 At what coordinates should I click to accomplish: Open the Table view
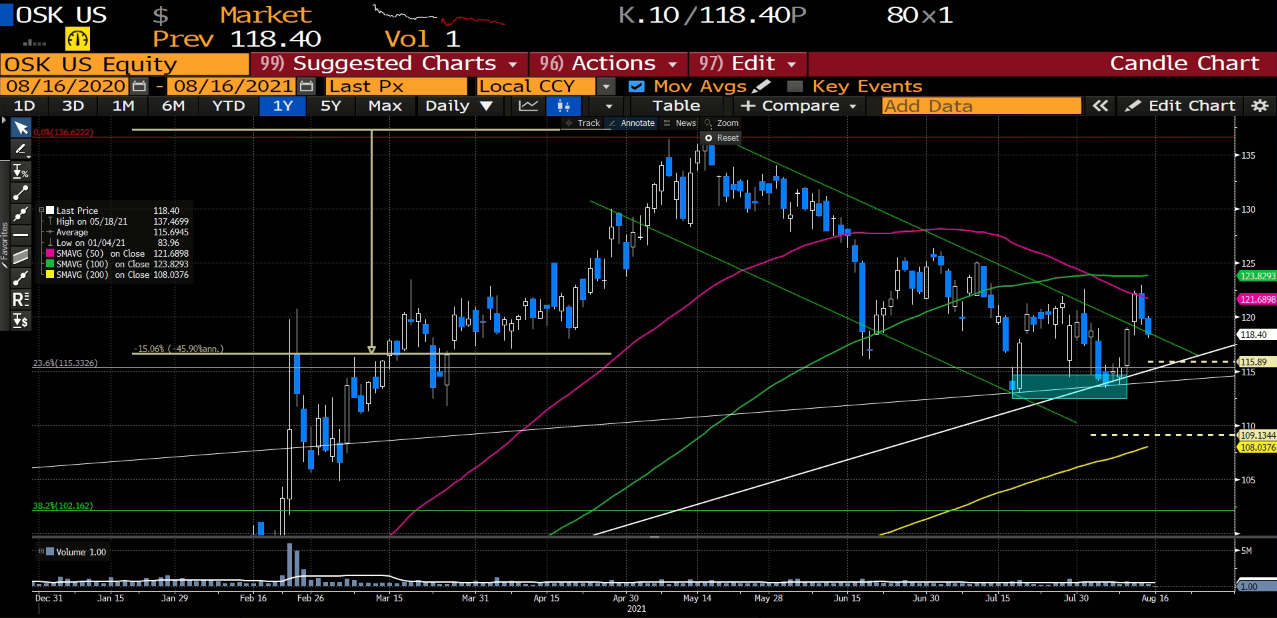[677, 106]
